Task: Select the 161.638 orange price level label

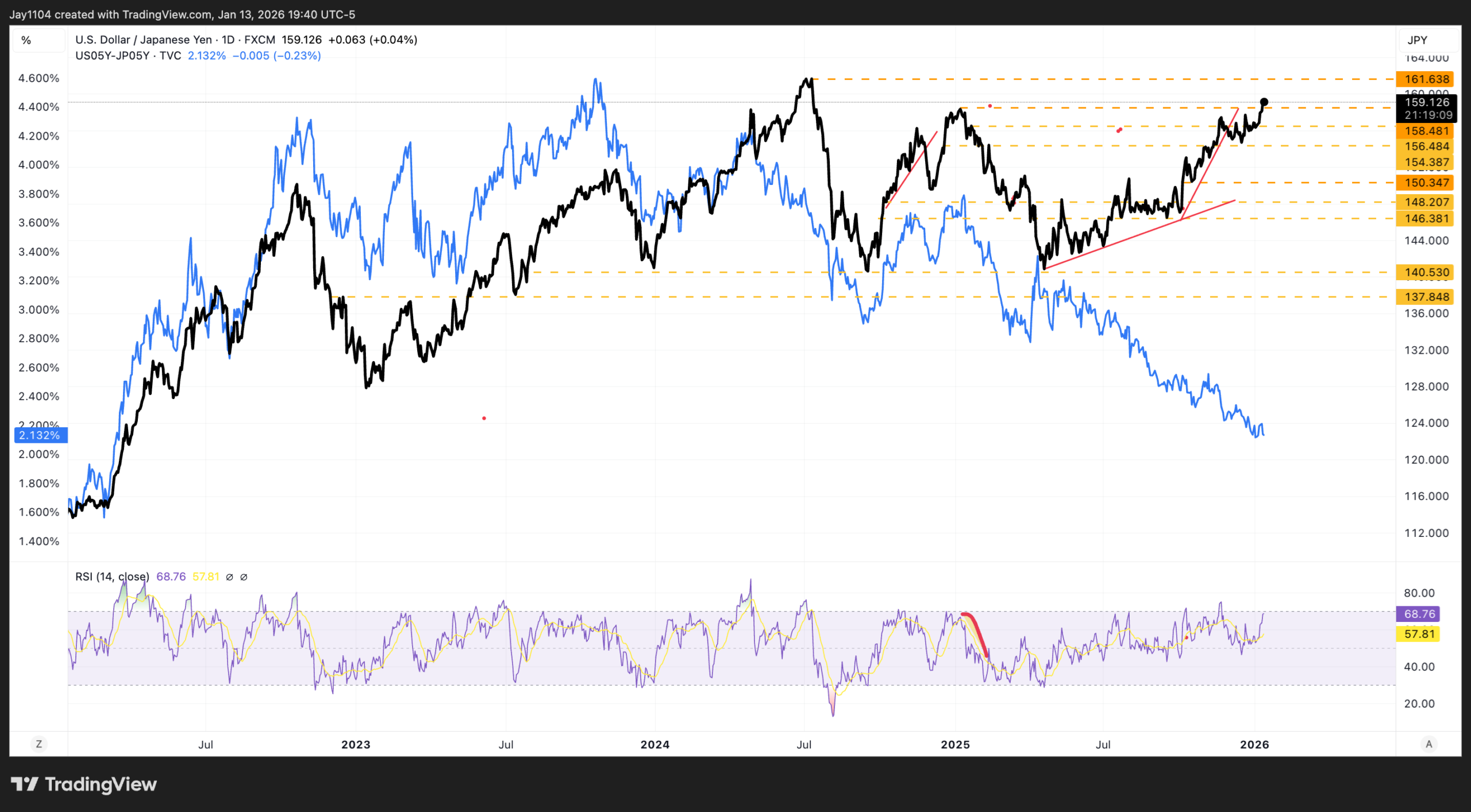Action: coord(1426,79)
